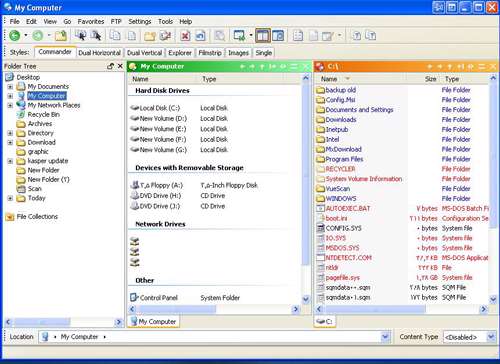Select pagefile.sys file
Viewport: 500px width, 364px height.
tap(342, 278)
